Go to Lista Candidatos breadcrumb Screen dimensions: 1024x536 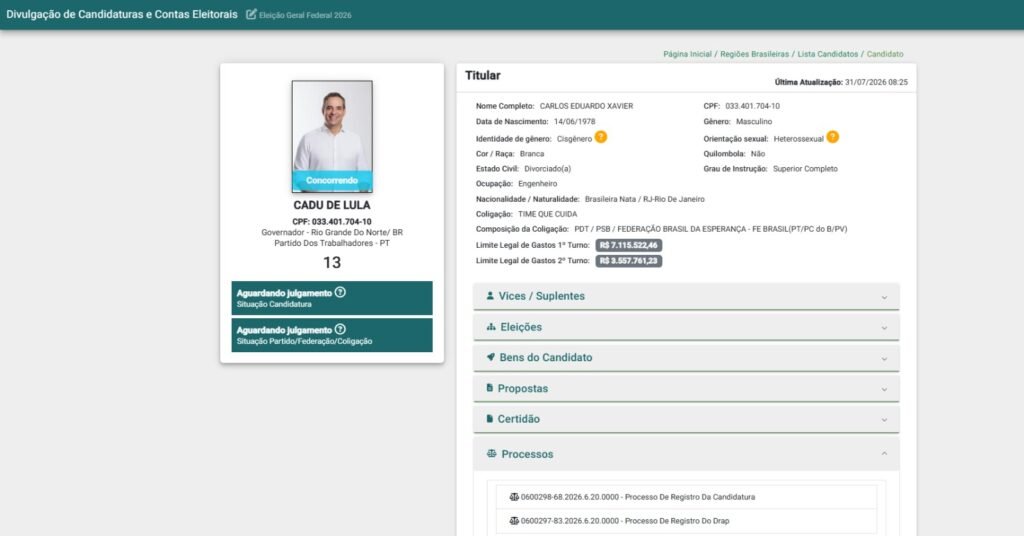click(827, 54)
